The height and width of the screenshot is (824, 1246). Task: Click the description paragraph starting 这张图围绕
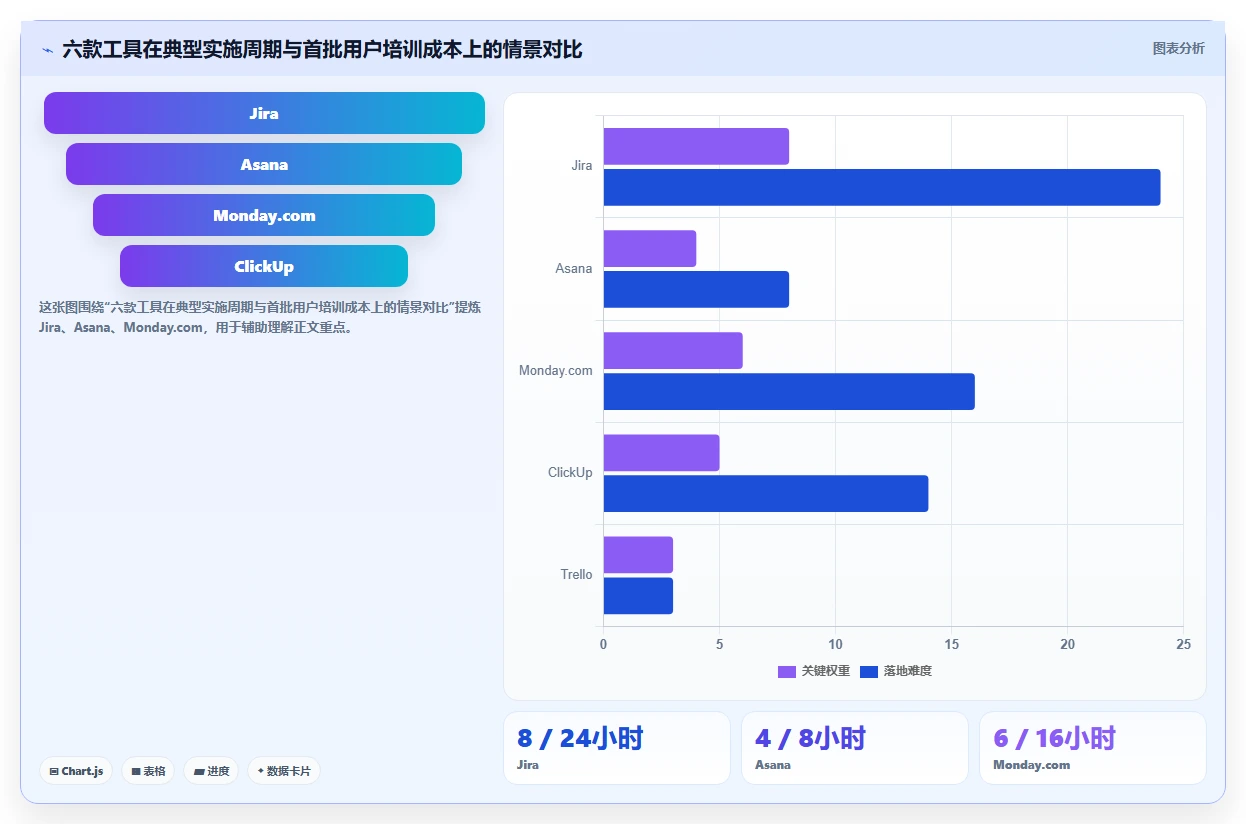[260, 317]
